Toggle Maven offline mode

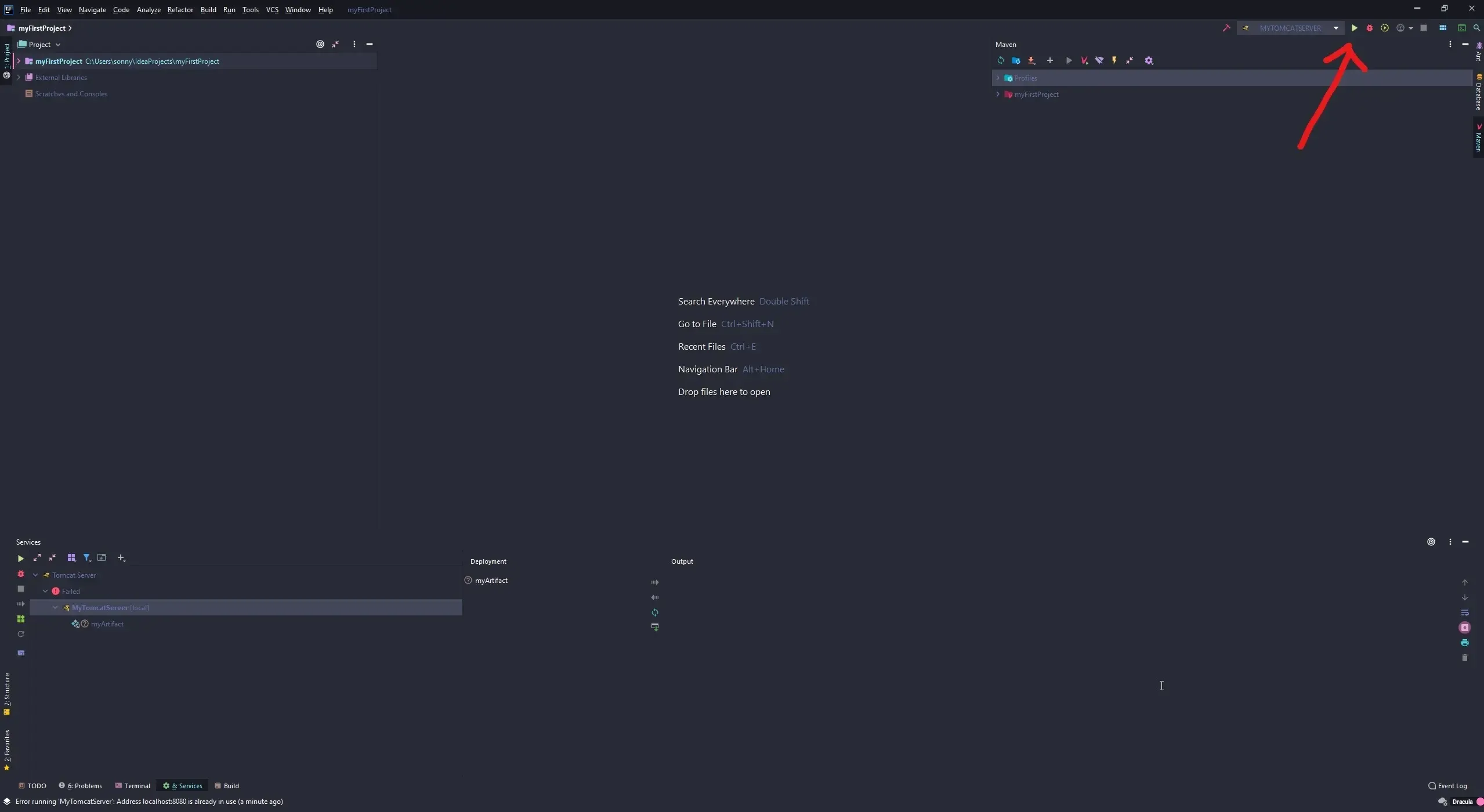pos(1099,60)
